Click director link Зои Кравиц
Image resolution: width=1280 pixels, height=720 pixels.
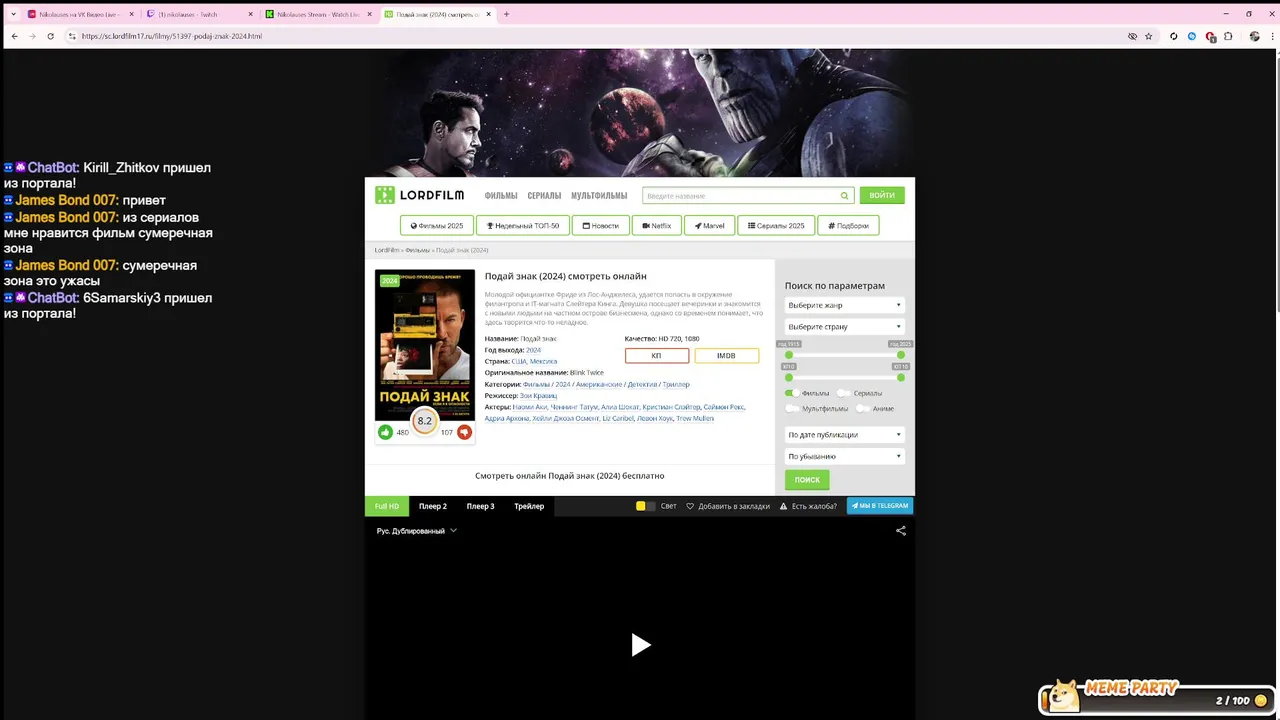coord(539,396)
